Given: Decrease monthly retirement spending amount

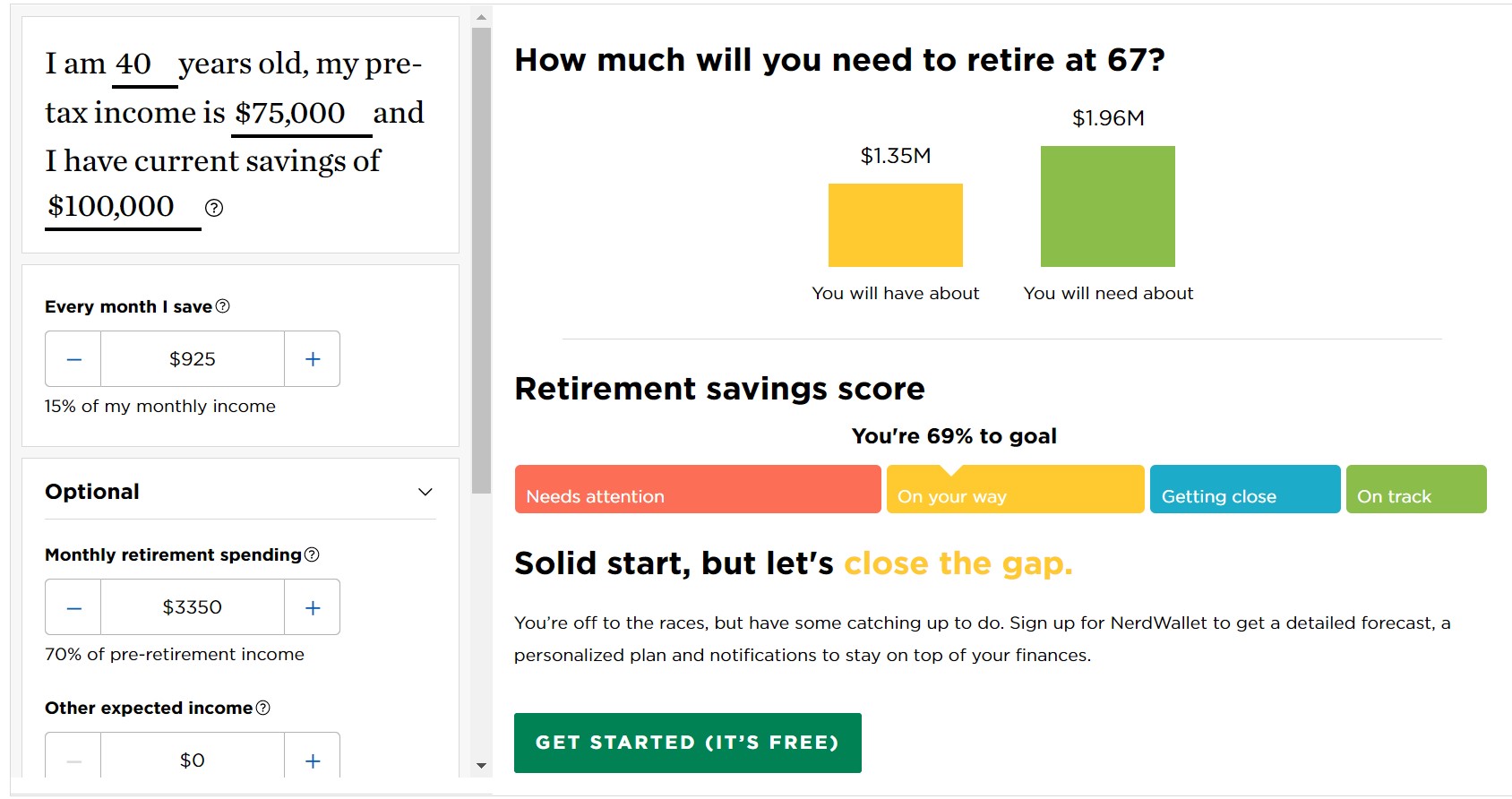Looking at the screenshot, I should [73, 607].
